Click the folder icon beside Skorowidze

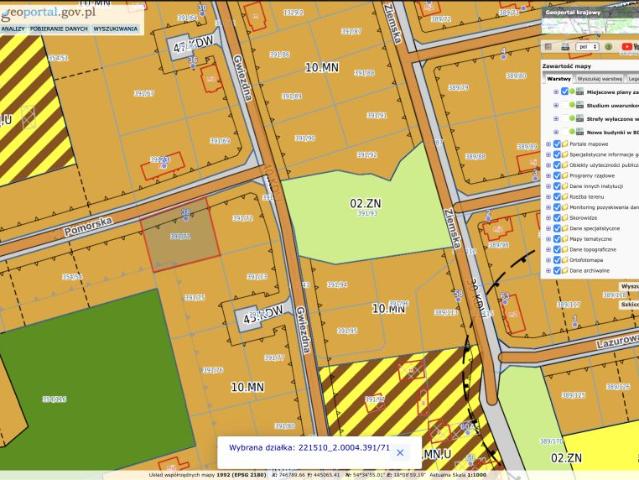coord(565,218)
